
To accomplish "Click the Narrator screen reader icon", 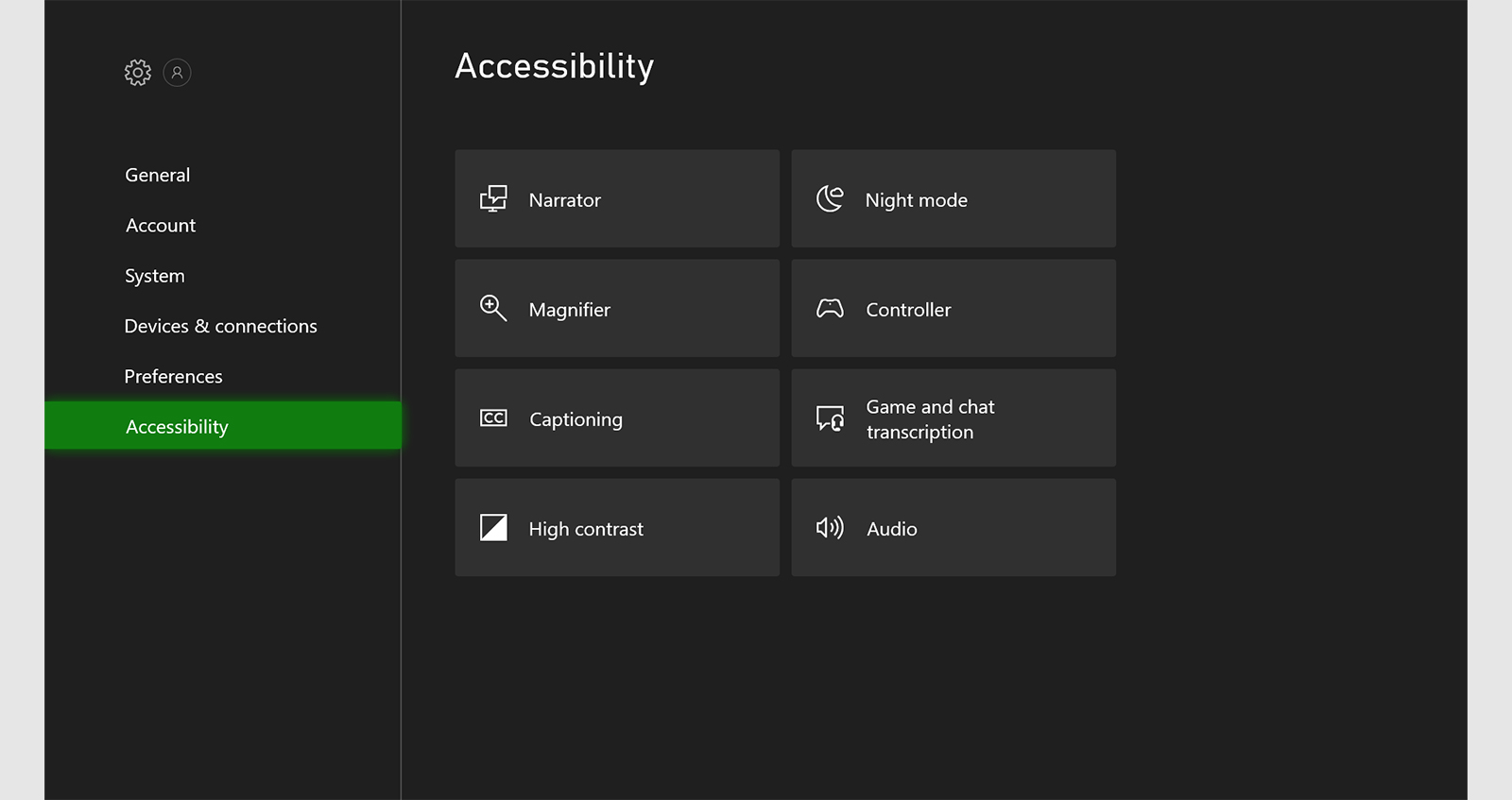I will pyautogui.click(x=493, y=198).
